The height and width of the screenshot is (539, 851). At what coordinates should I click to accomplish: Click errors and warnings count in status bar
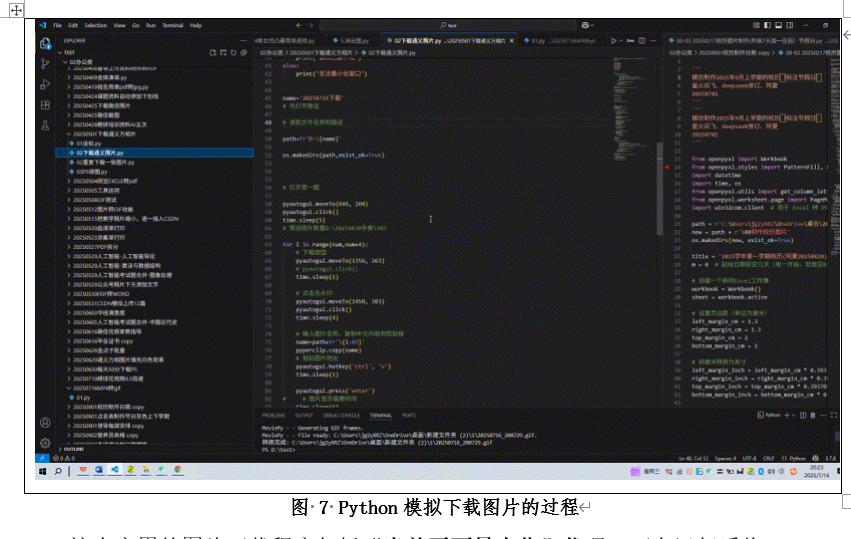tap(64, 458)
